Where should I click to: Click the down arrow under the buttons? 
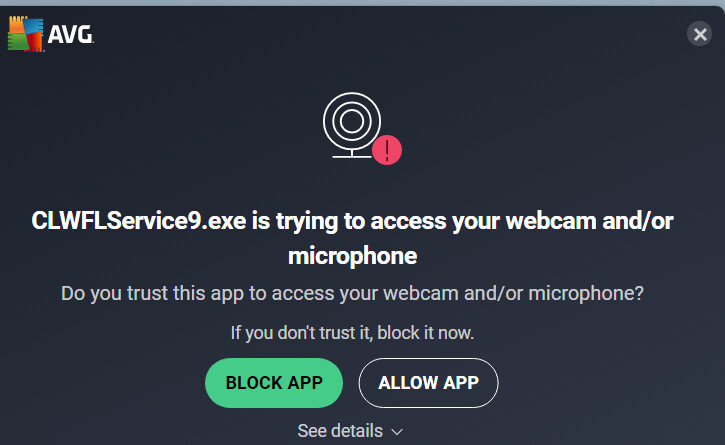click(397, 432)
